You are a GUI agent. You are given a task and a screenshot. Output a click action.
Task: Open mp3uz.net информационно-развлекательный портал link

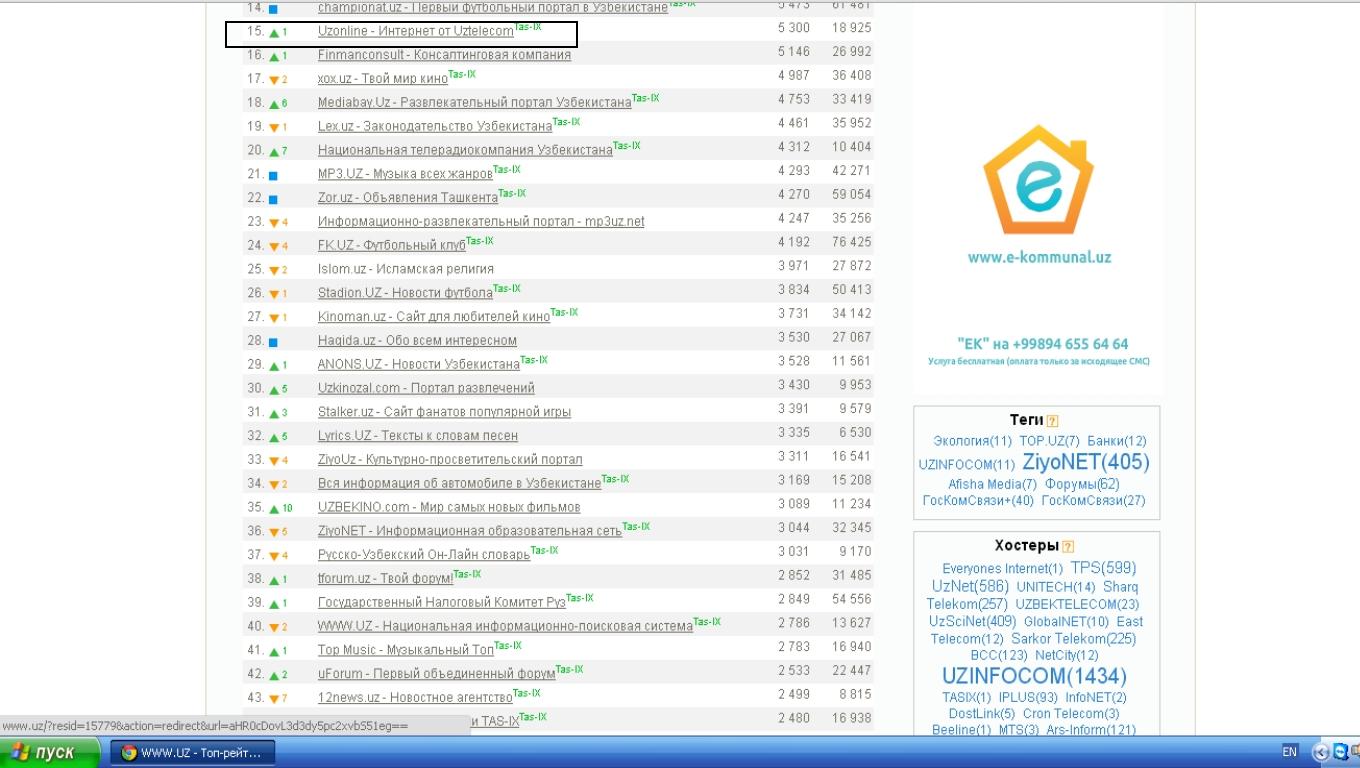pos(481,222)
